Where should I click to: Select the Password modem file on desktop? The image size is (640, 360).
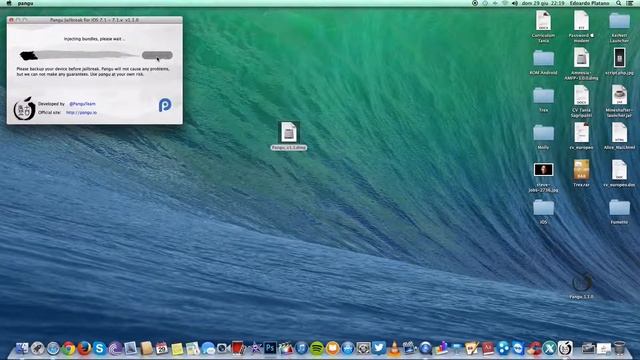tap(581, 27)
